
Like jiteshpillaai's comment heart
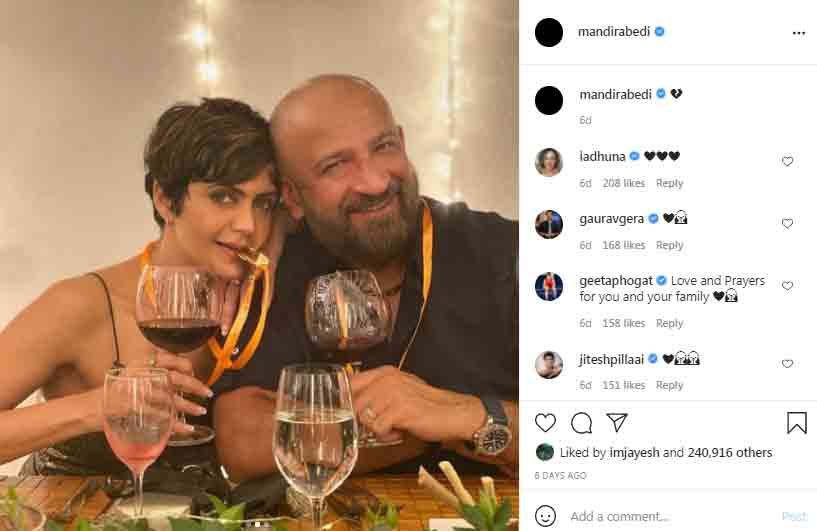click(787, 363)
